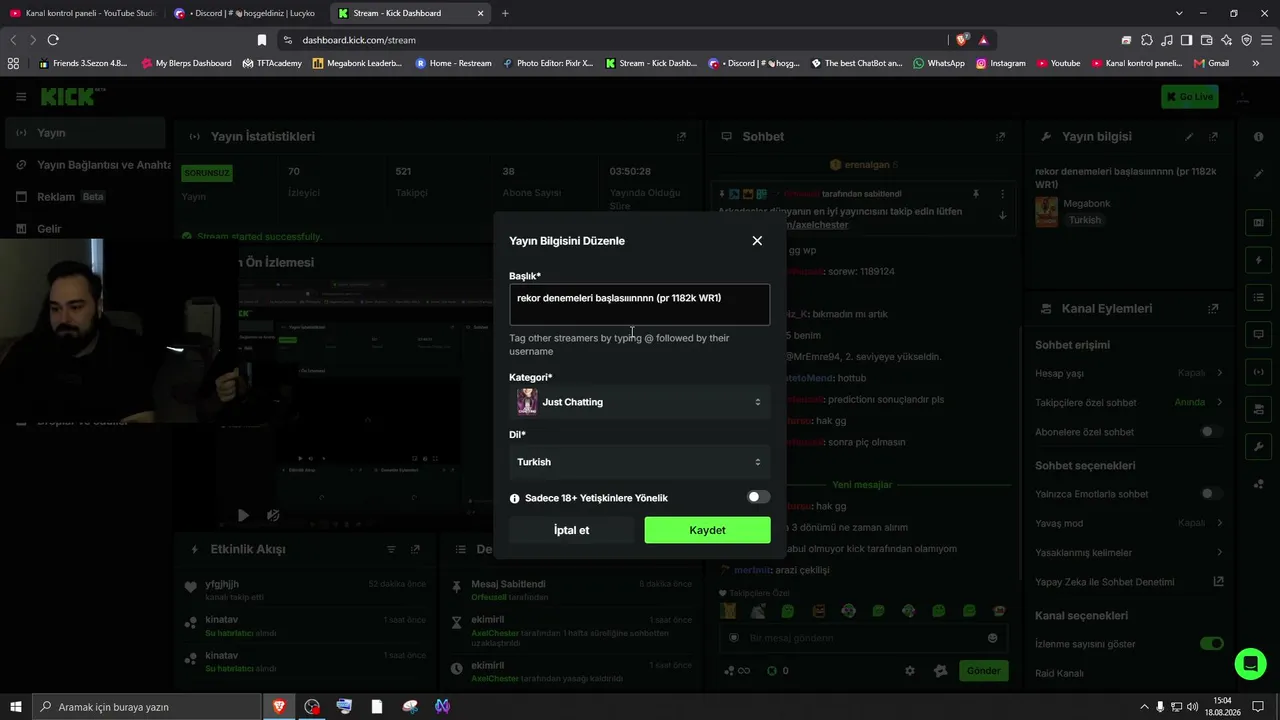This screenshot has width=1280, height=720.
Task: Open the Brave browser main menu
Action: click(1266, 40)
